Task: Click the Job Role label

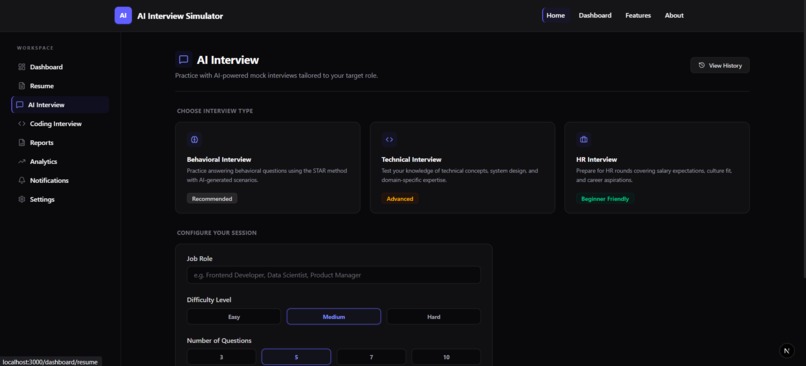Action: point(199,259)
